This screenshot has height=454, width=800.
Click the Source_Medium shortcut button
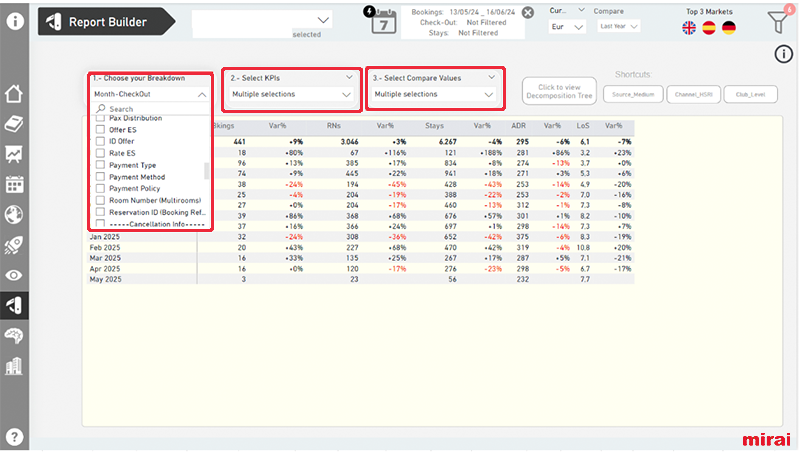point(635,94)
